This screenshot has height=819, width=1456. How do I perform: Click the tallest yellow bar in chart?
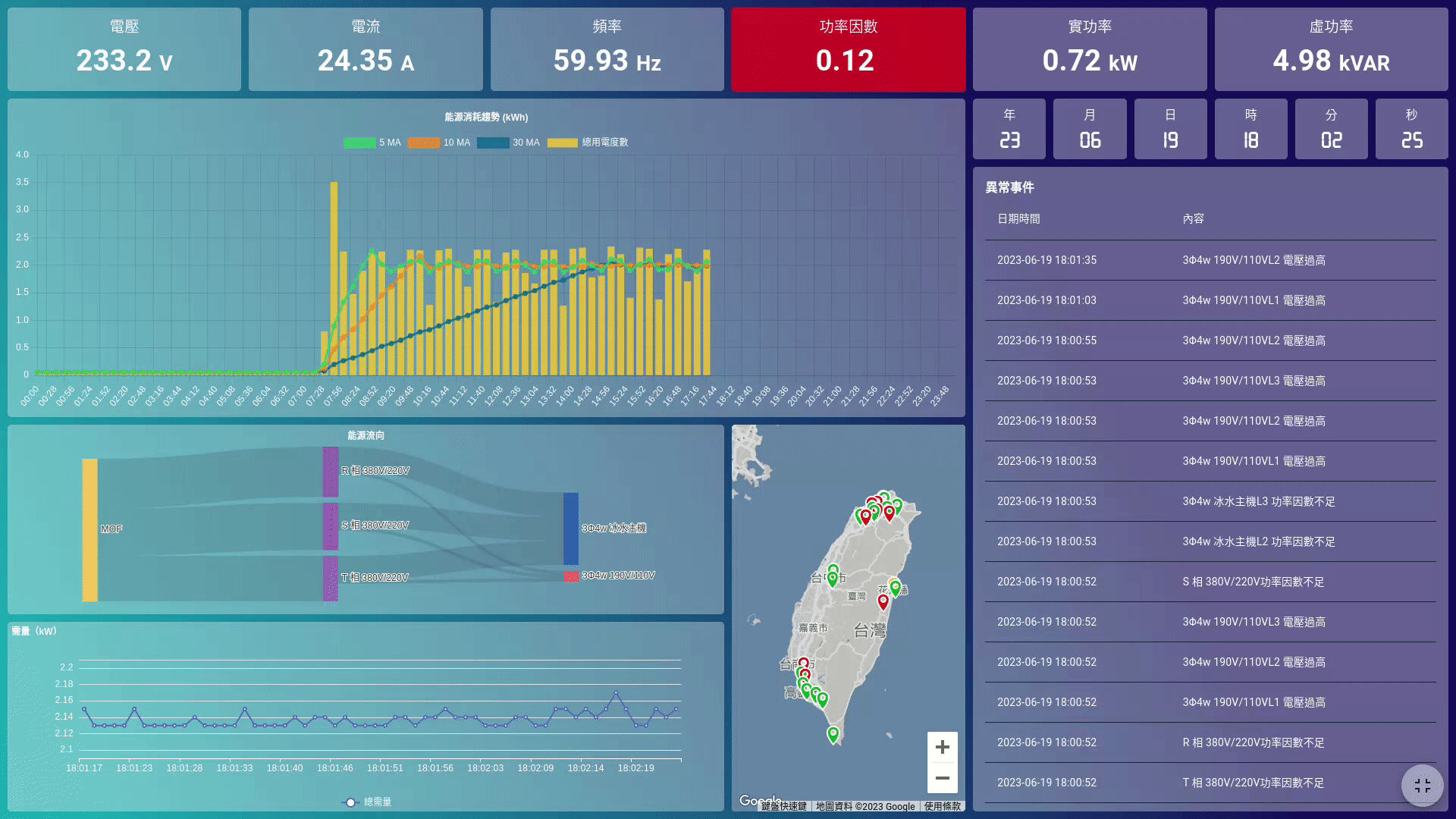334,278
